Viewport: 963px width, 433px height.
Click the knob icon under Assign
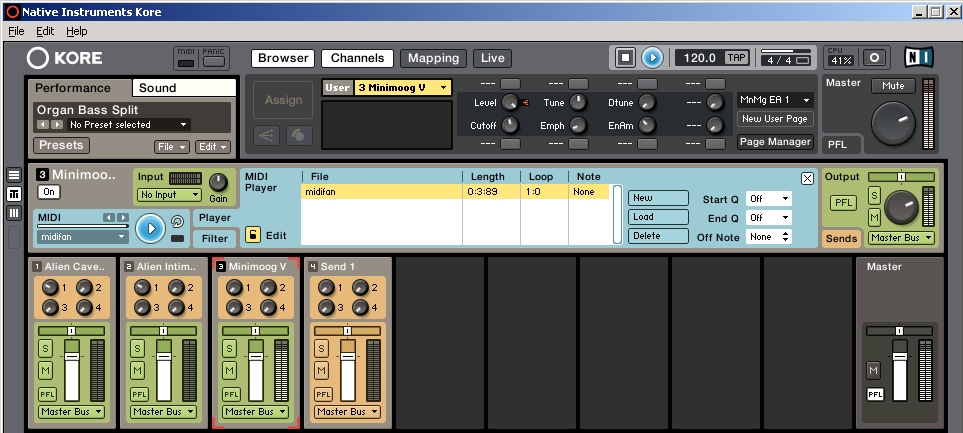point(299,136)
